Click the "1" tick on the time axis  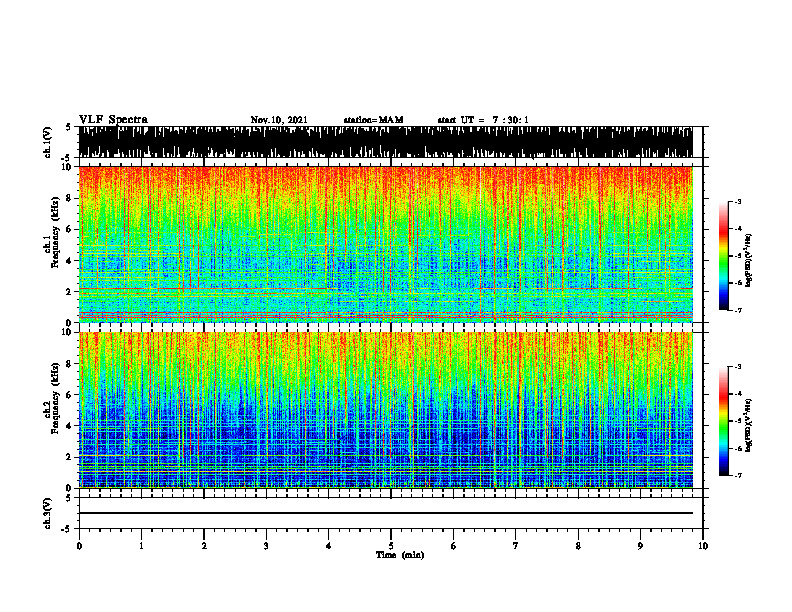click(141, 546)
